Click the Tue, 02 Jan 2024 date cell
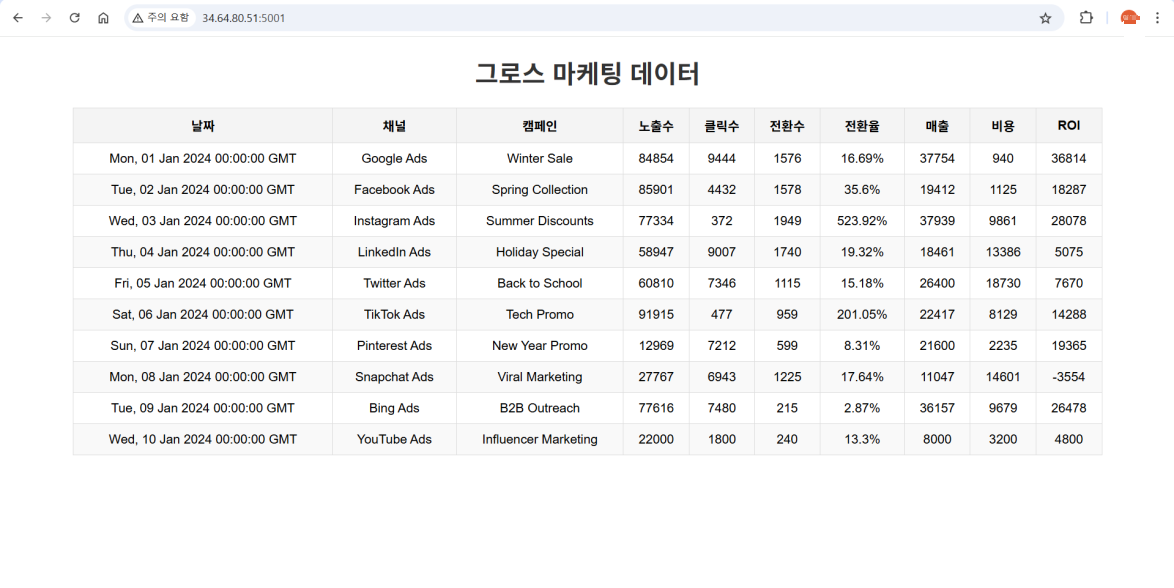The image size is (1174, 588). pos(203,190)
